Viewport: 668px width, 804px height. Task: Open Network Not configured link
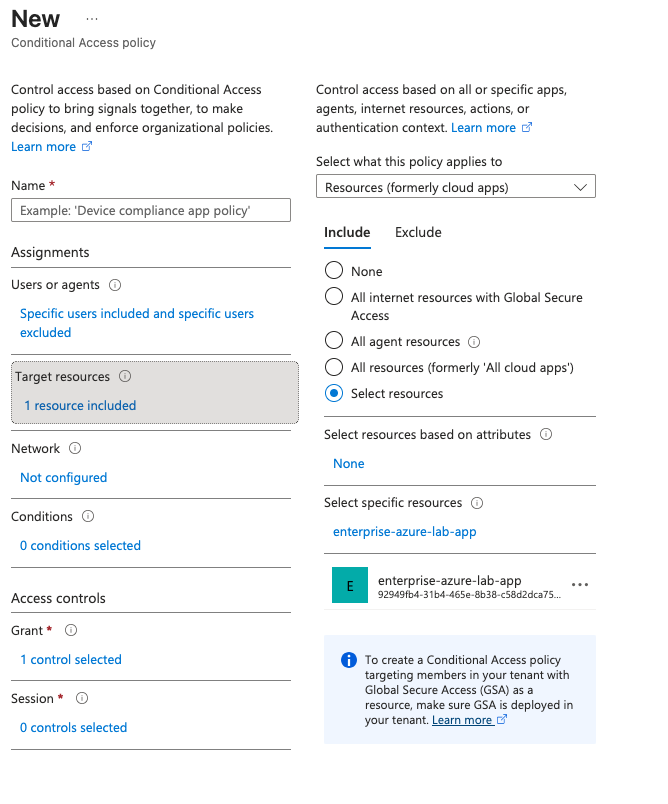[x=64, y=478]
